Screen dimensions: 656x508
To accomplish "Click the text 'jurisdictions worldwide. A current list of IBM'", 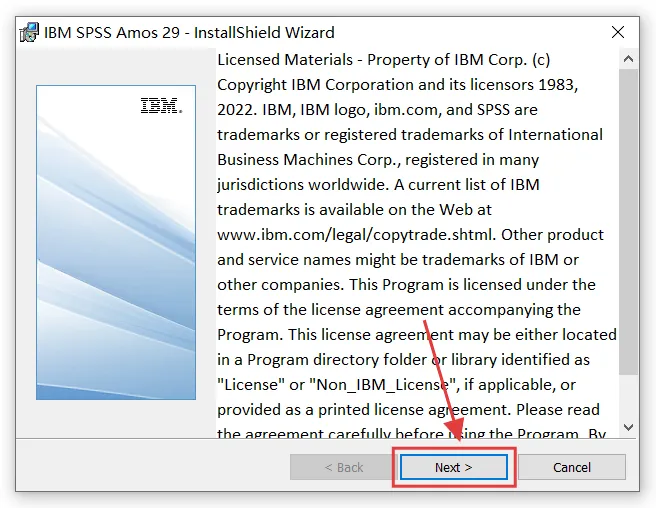I will coord(378,185).
